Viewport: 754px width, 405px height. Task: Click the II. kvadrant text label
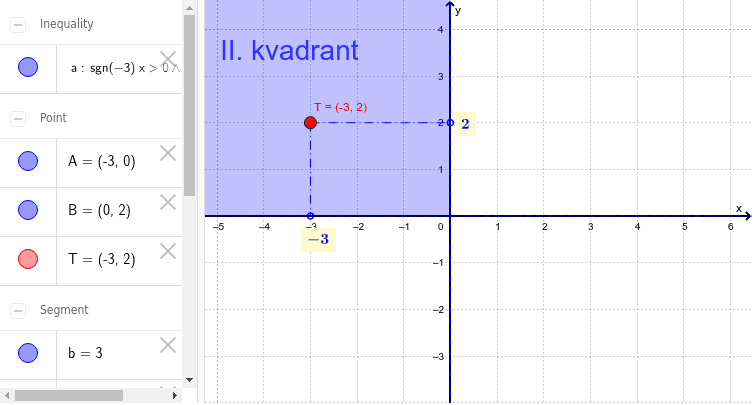click(x=289, y=51)
